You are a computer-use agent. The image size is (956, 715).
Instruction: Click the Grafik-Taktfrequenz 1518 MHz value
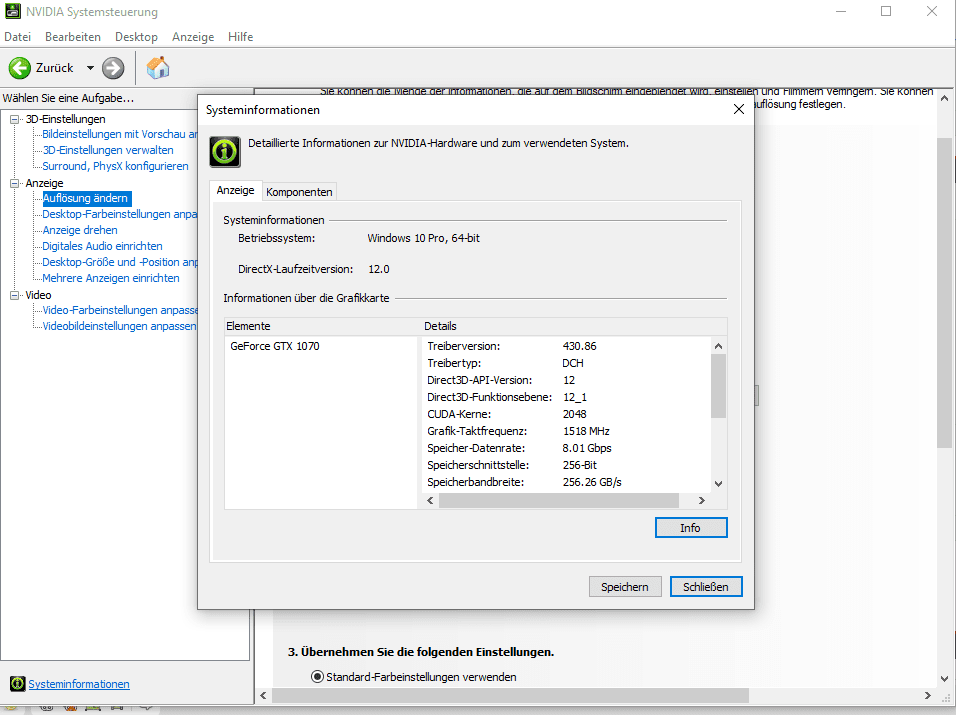coord(586,432)
